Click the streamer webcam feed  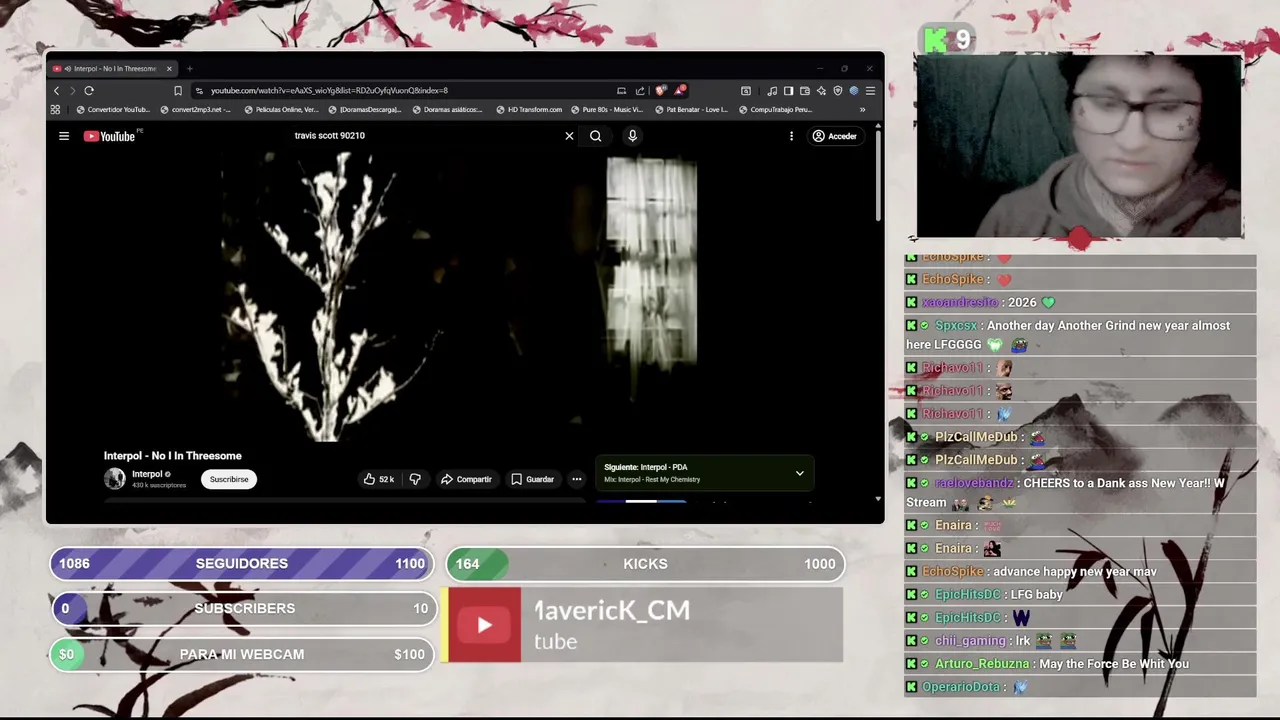tap(1079, 146)
